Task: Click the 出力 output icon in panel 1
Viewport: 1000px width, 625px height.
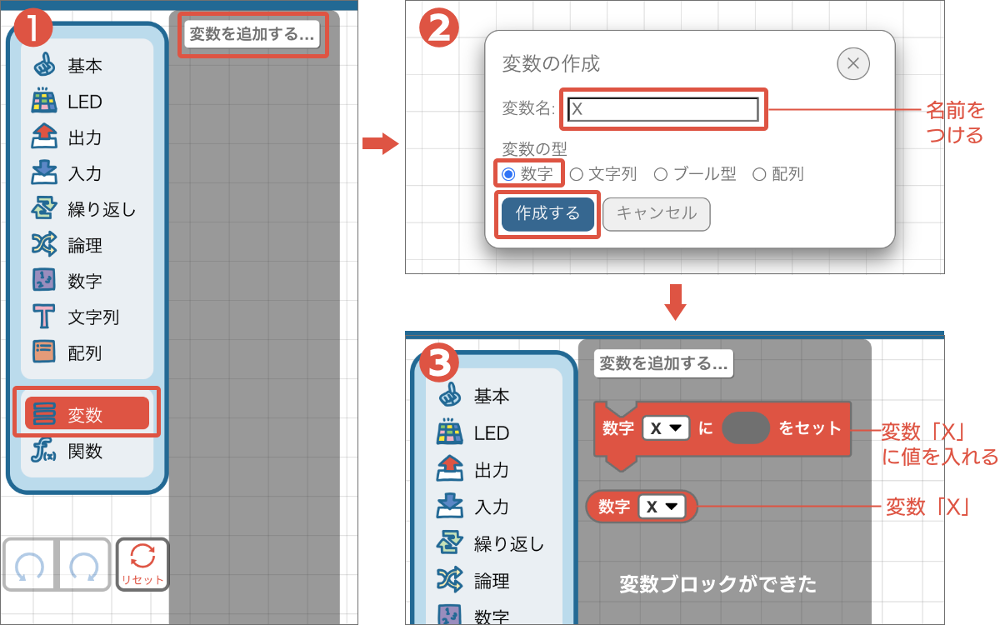Action: [44, 136]
